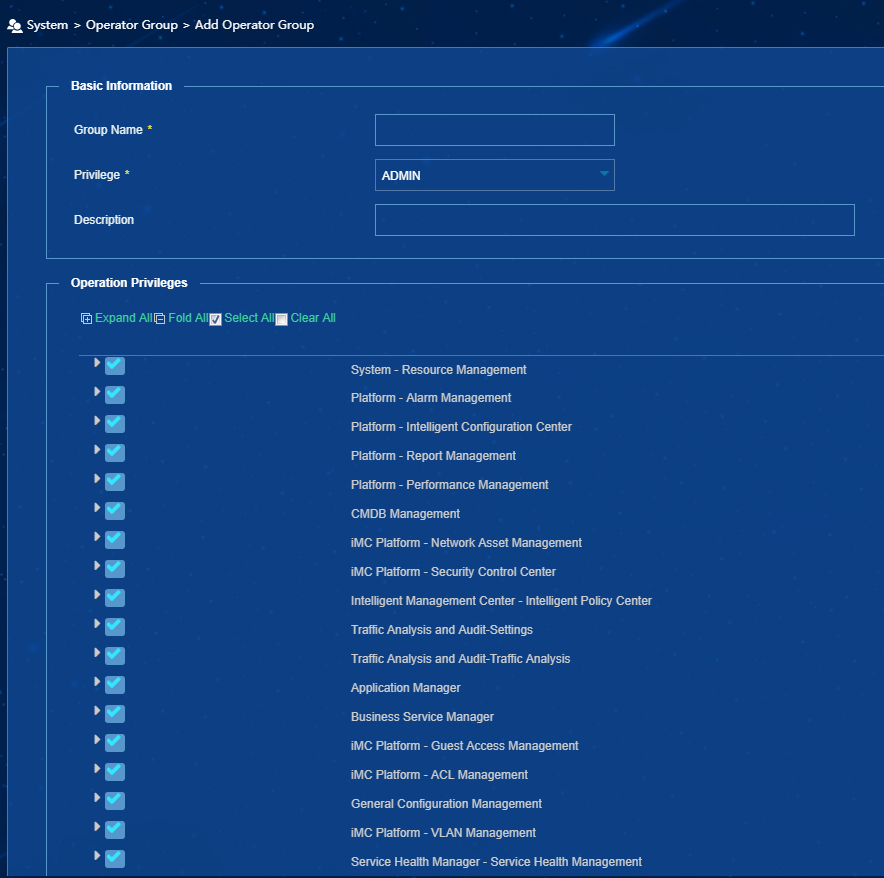This screenshot has width=884, height=878.
Task: Click Select All link
Action: 249,318
